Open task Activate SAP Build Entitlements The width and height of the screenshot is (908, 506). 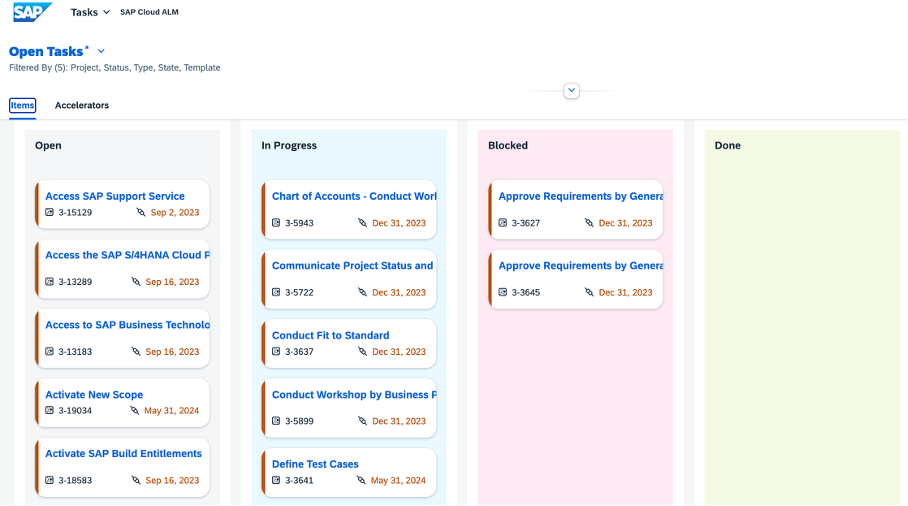click(x=123, y=453)
